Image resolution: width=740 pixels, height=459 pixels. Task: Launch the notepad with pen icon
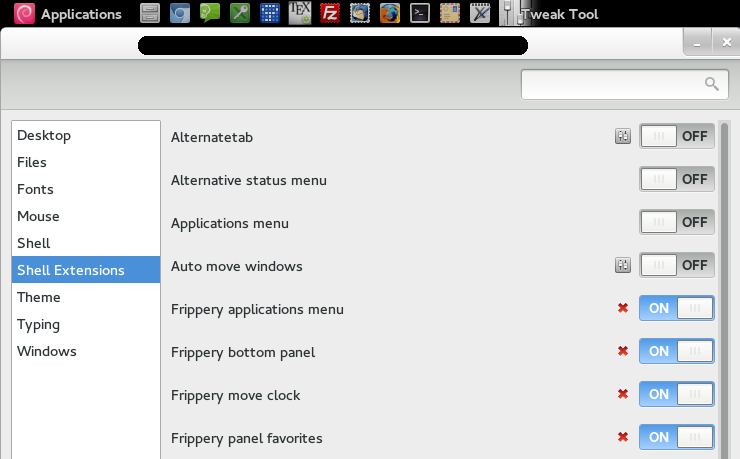coord(480,14)
